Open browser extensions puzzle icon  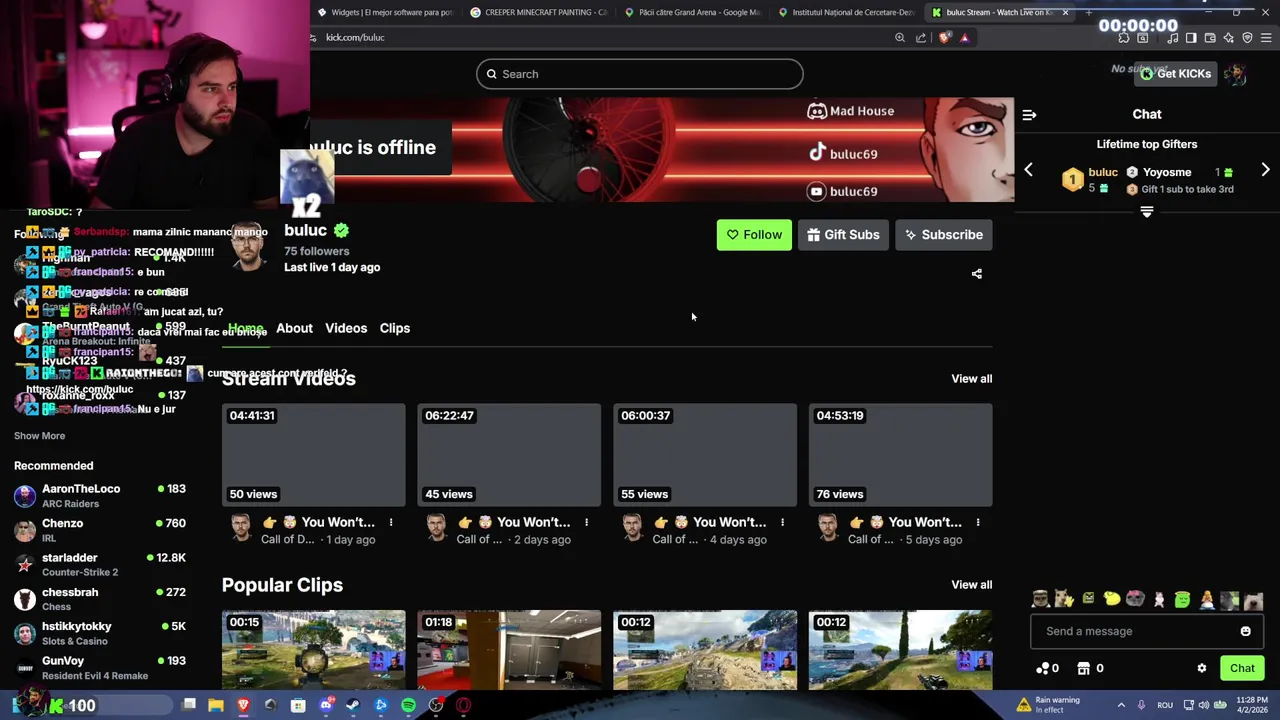[1124, 38]
